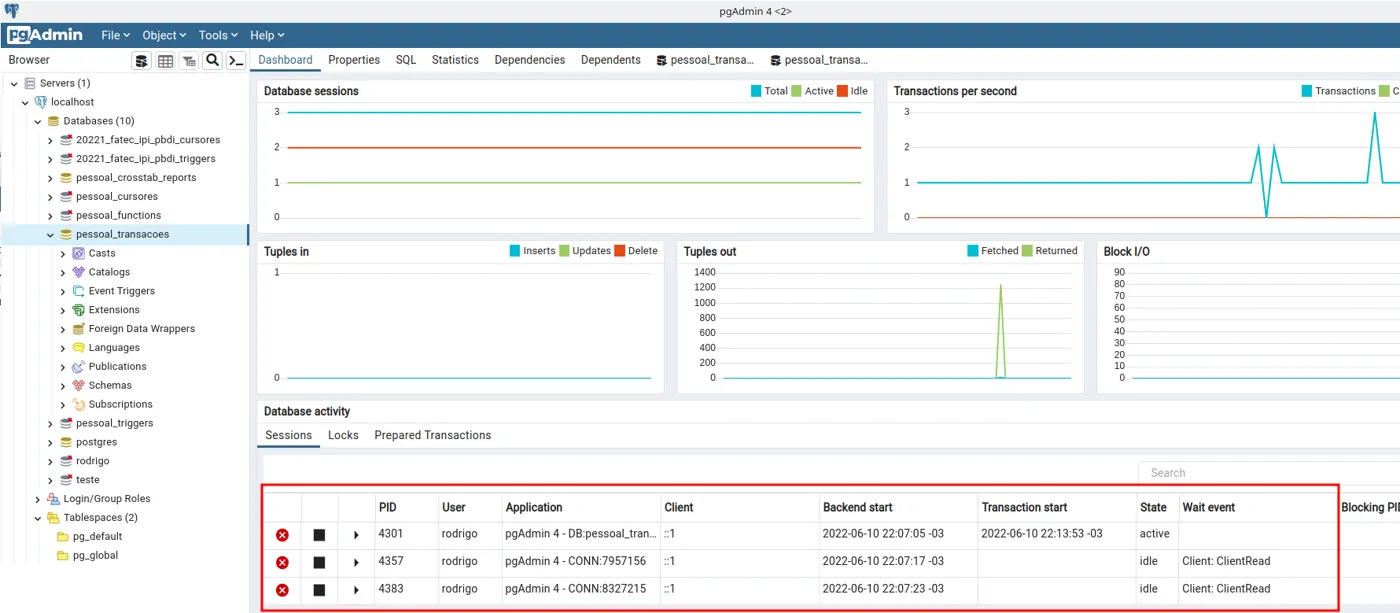Viewport: 1400px width, 613px height.
Task: Click the Idle sessions legend swatch
Action: coord(842,91)
